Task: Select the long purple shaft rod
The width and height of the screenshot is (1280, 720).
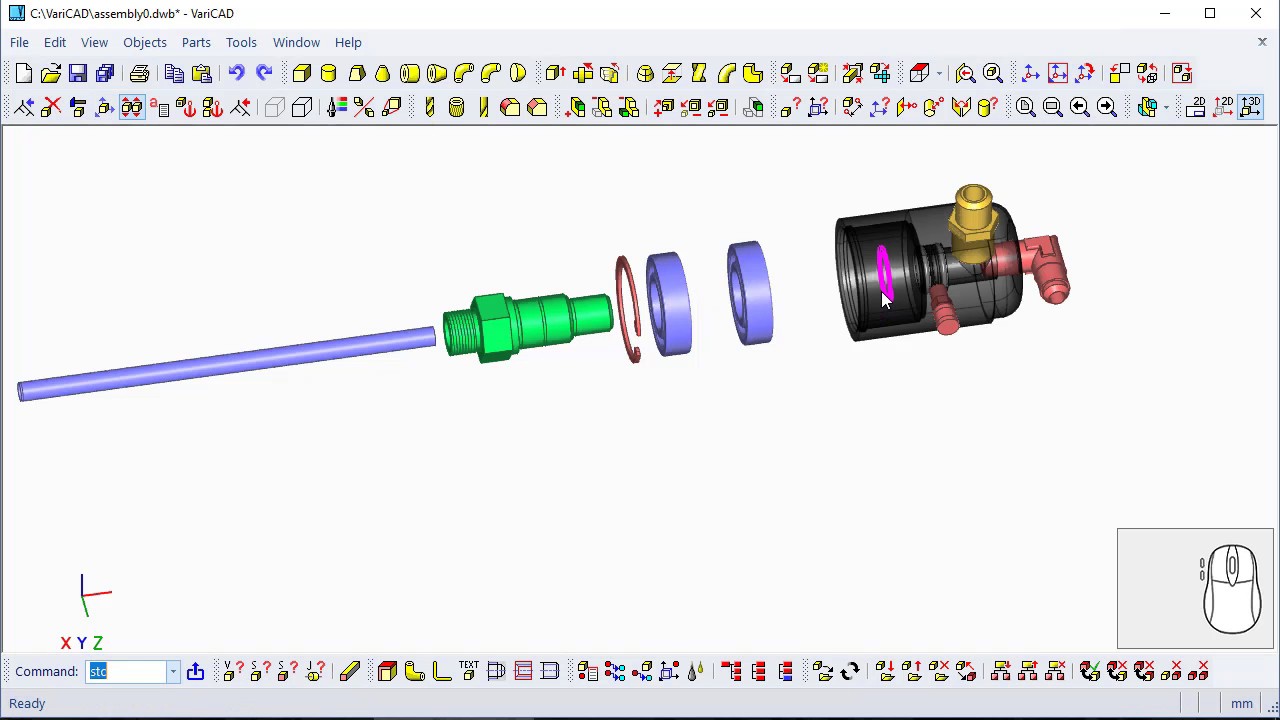Action: pos(226,364)
